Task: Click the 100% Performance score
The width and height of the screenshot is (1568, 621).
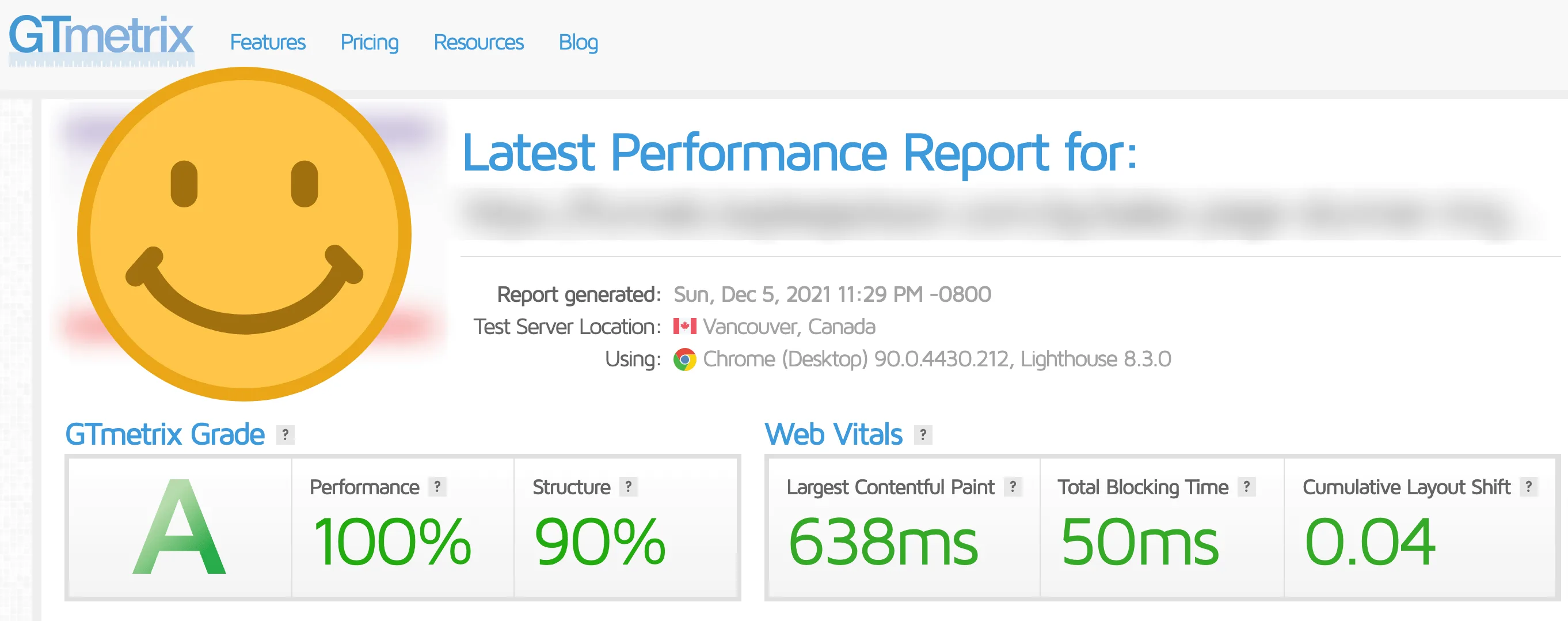Action: (x=392, y=541)
